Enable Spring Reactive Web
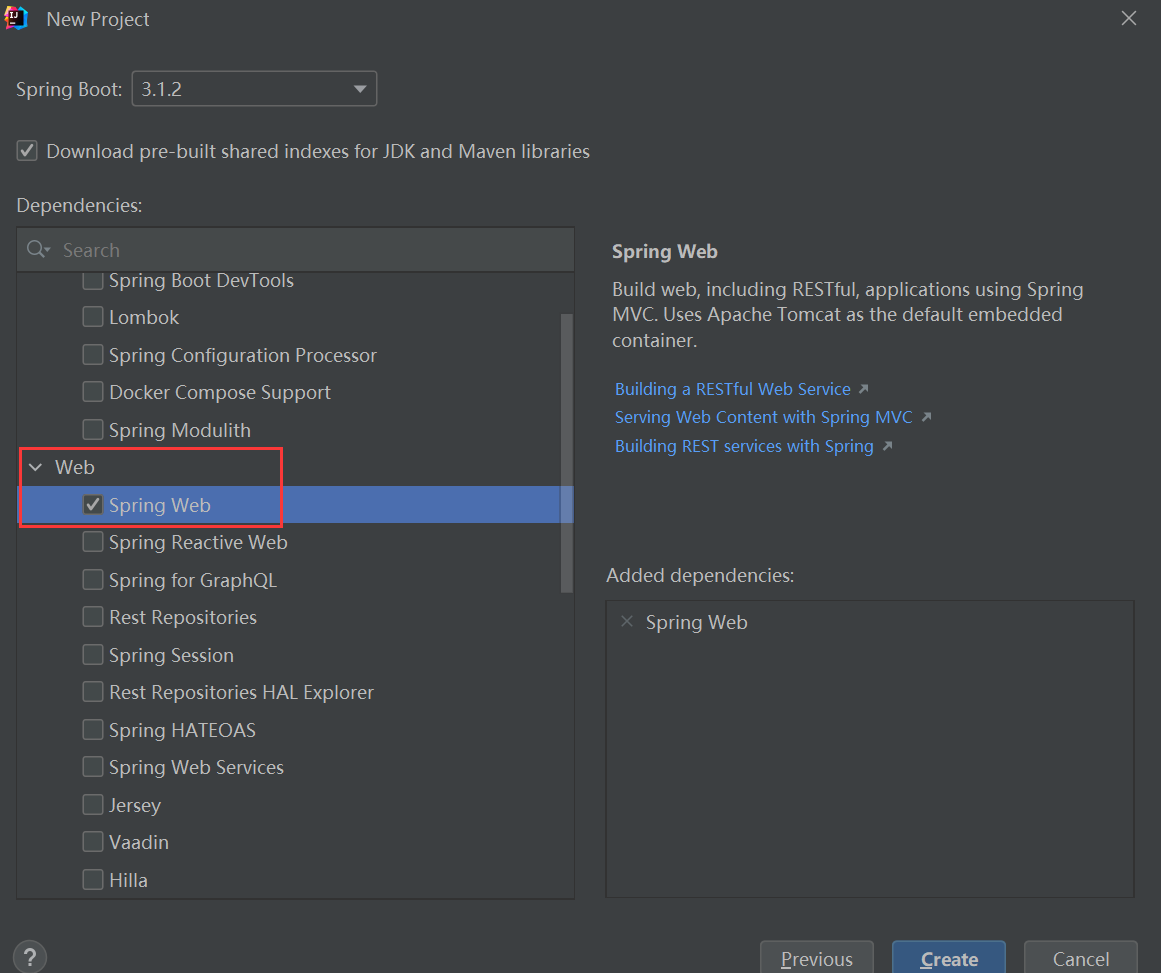Viewport: 1161px width, 973px height. (x=93, y=542)
